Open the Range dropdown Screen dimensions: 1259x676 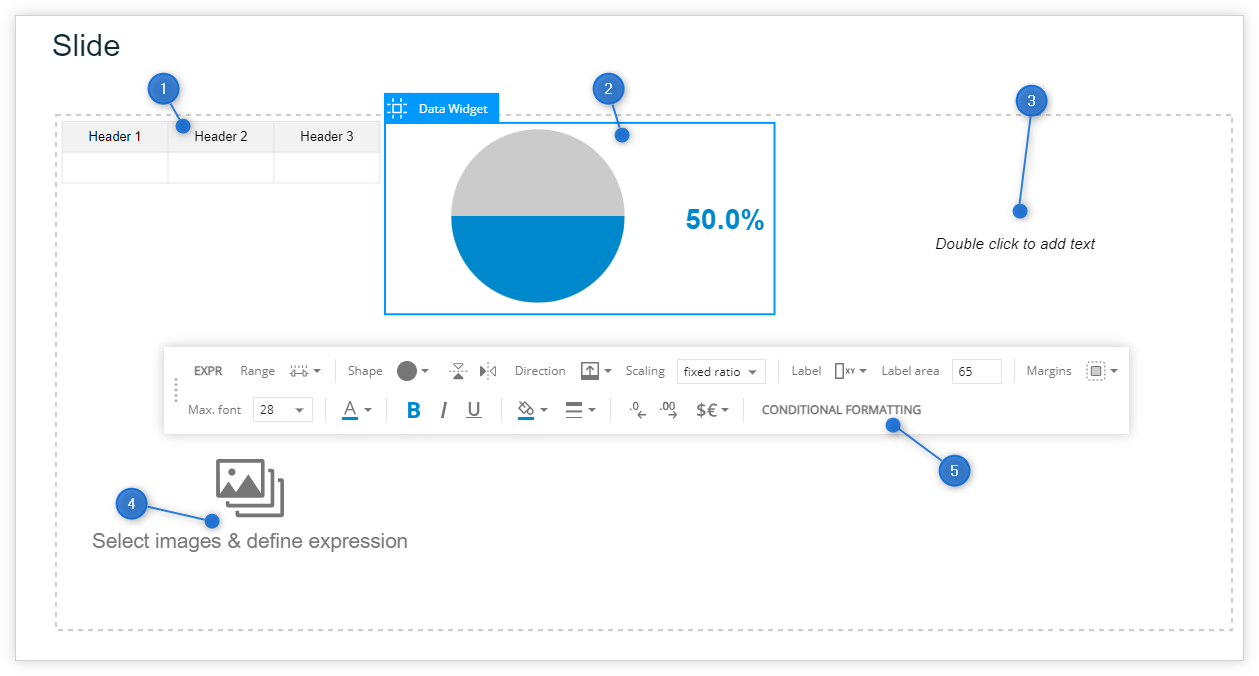click(x=305, y=371)
